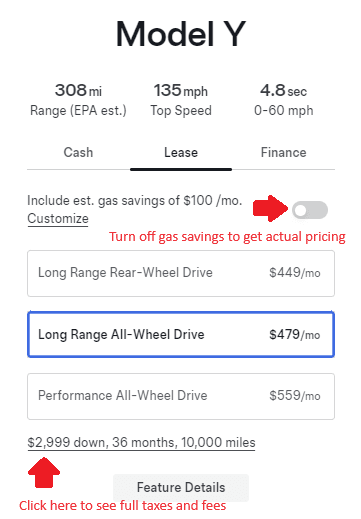The width and height of the screenshot is (361, 519).
Task: Click the $559/mo Performance price
Action: 295,396
